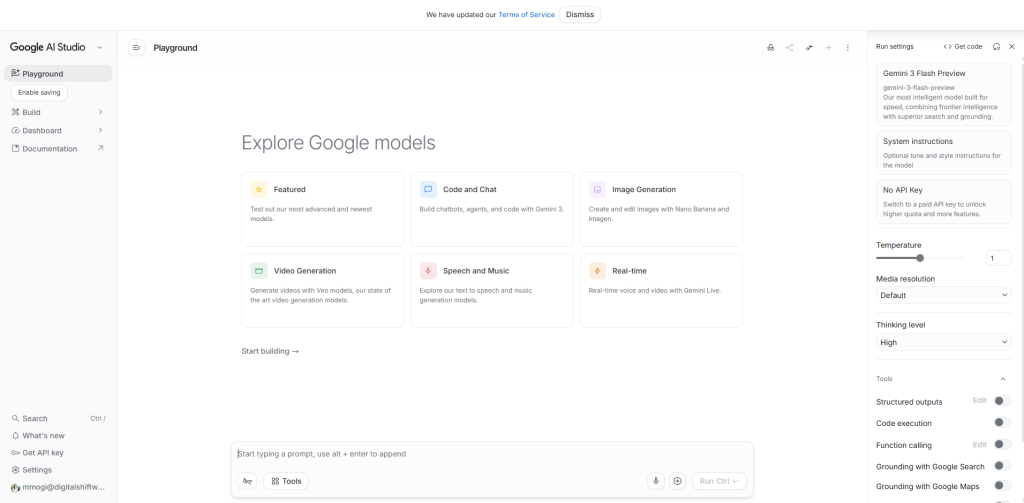Click the compare mode sparkle icon
Screen dimensions: 1024x503
click(809, 48)
